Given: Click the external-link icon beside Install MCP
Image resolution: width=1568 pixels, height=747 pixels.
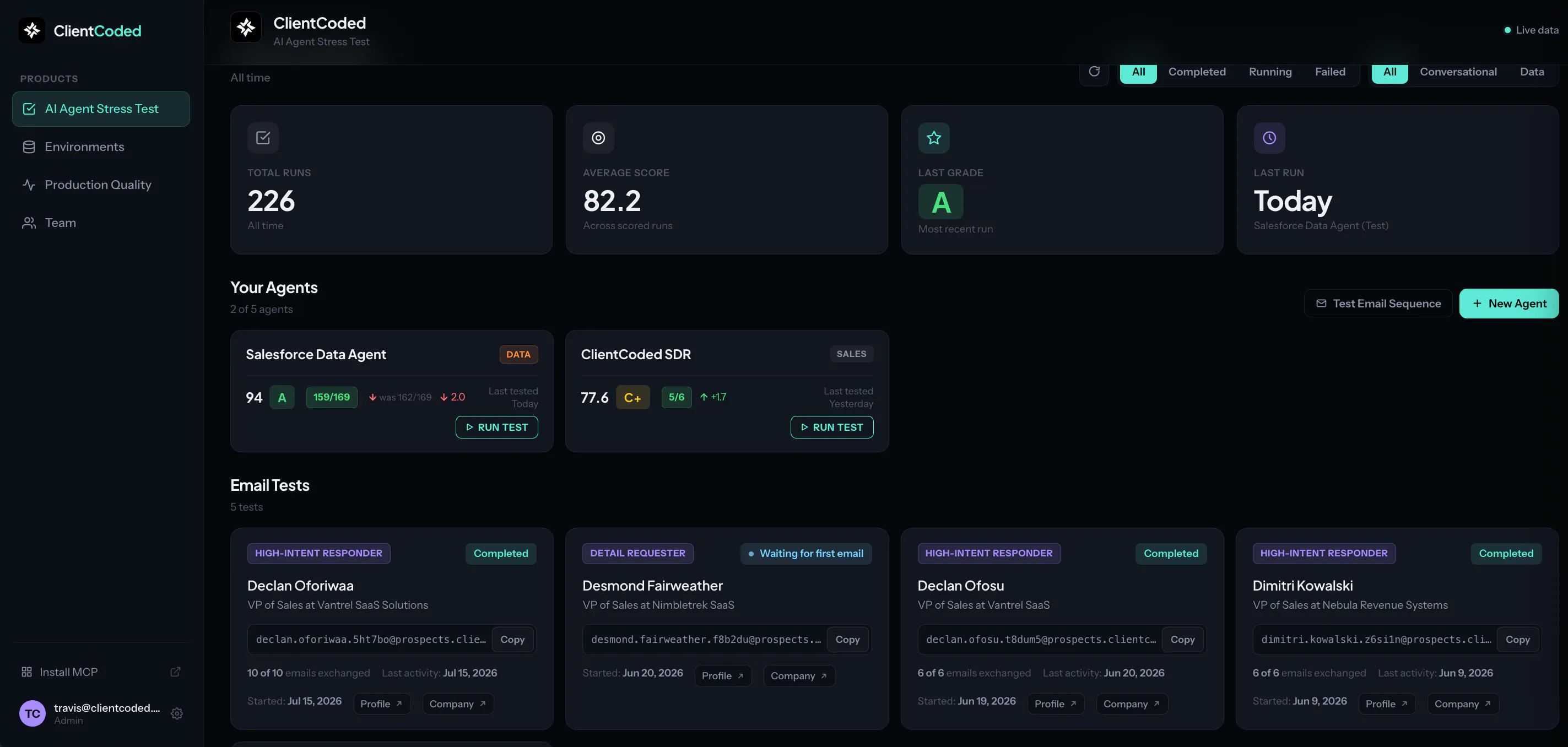Looking at the screenshot, I should (x=175, y=672).
